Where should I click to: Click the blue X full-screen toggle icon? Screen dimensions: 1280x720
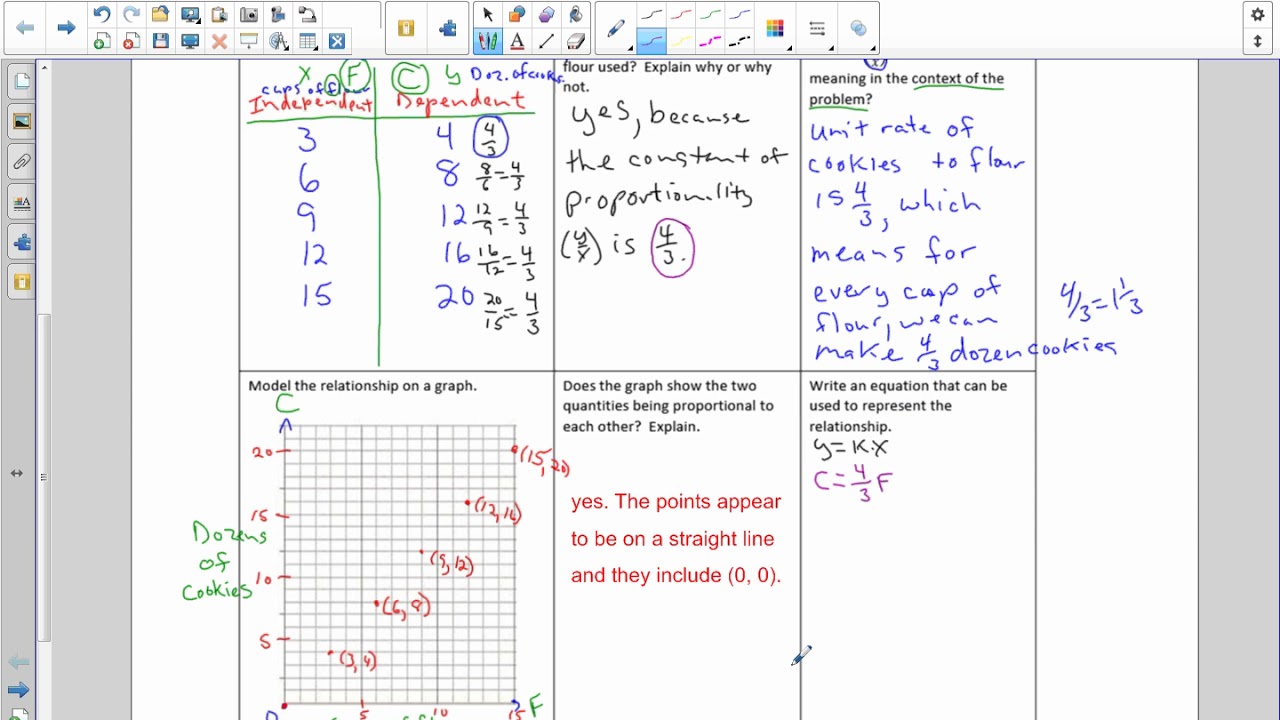point(337,41)
